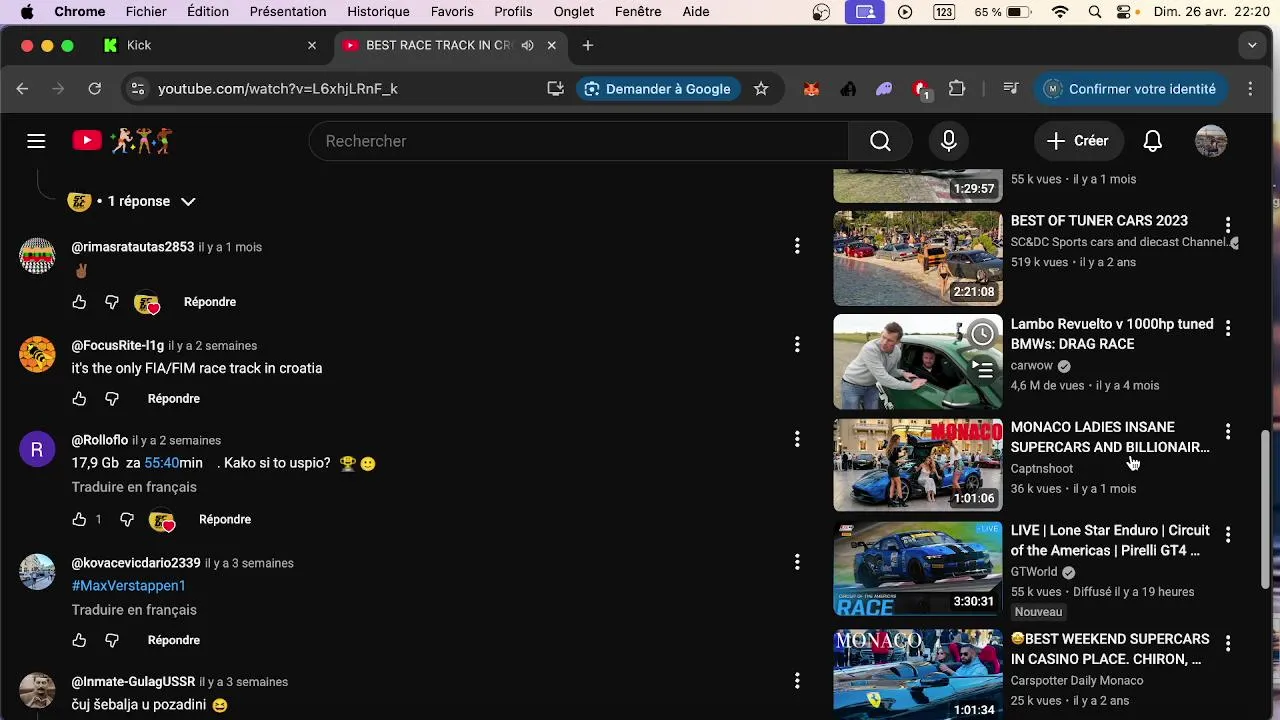Open options menu for @Rolloflo comment
This screenshot has height=720, width=1280.
pos(797,439)
